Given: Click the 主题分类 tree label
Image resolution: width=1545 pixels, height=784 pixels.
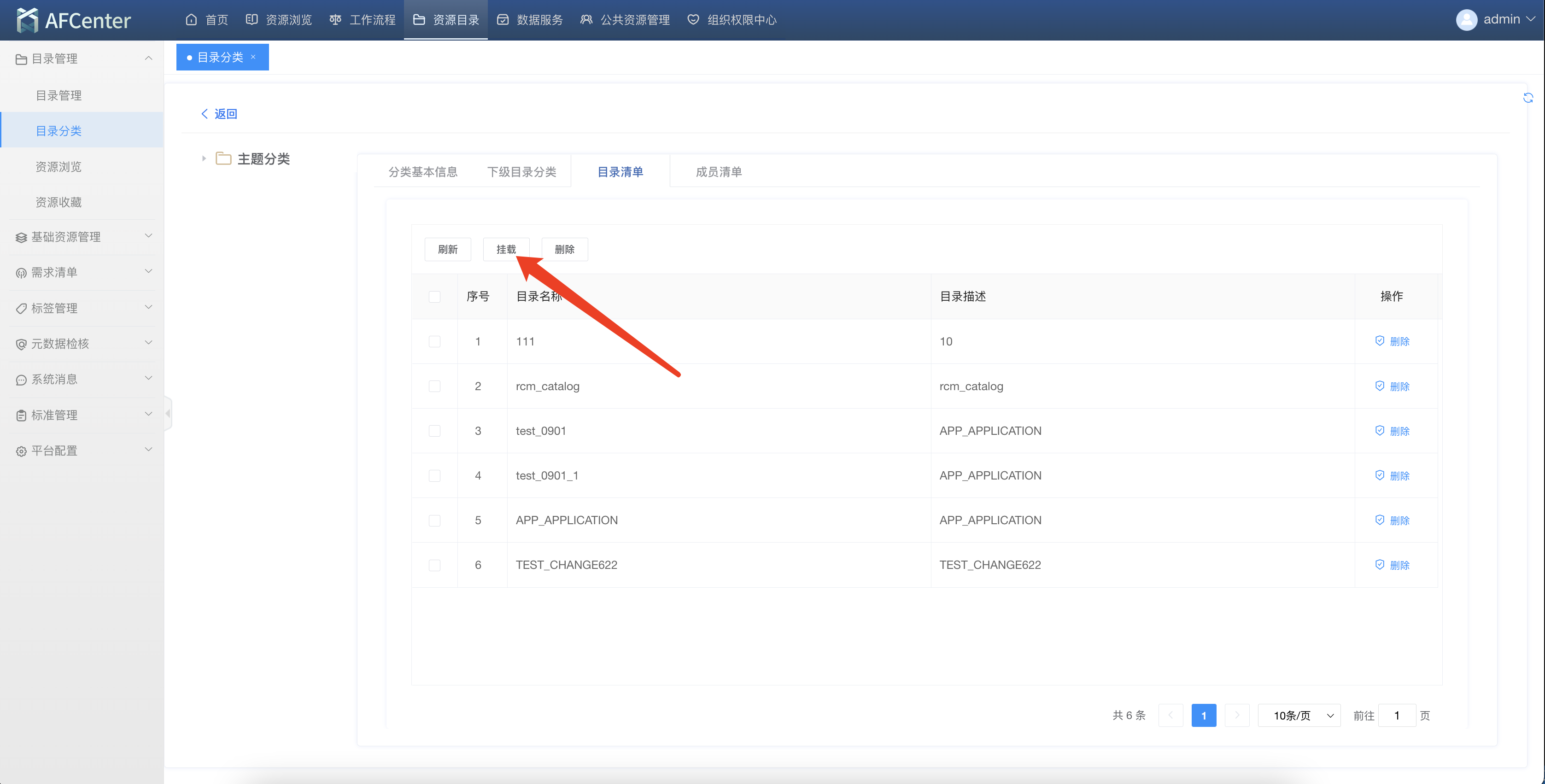Looking at the screenshot, I should tap(263, 158).
